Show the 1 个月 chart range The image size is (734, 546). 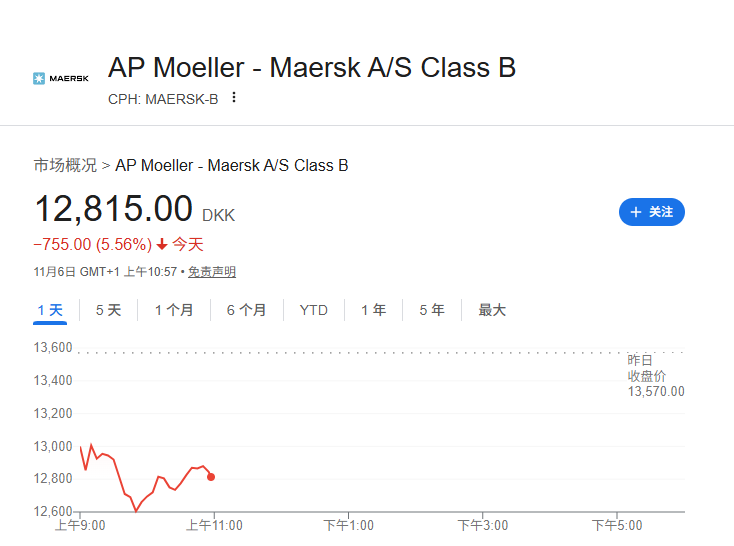pos(174,310)
